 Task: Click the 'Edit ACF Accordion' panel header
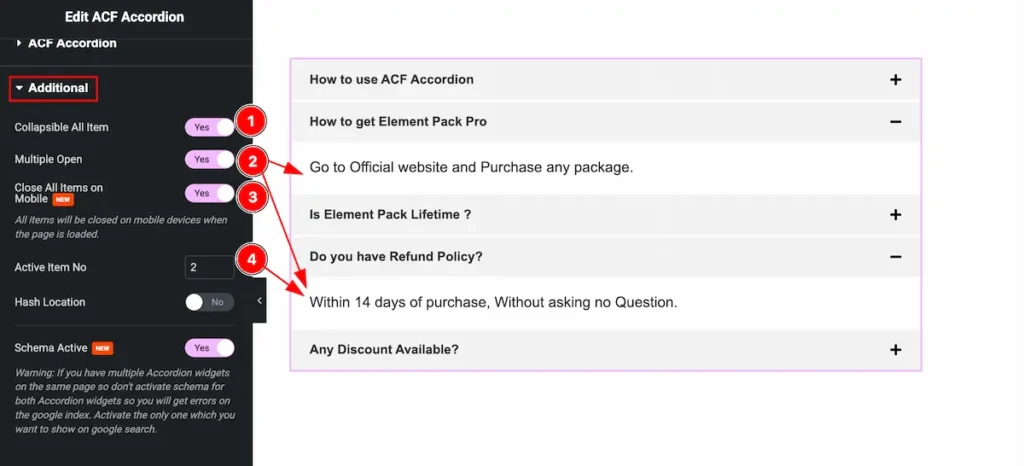point(124,17)
